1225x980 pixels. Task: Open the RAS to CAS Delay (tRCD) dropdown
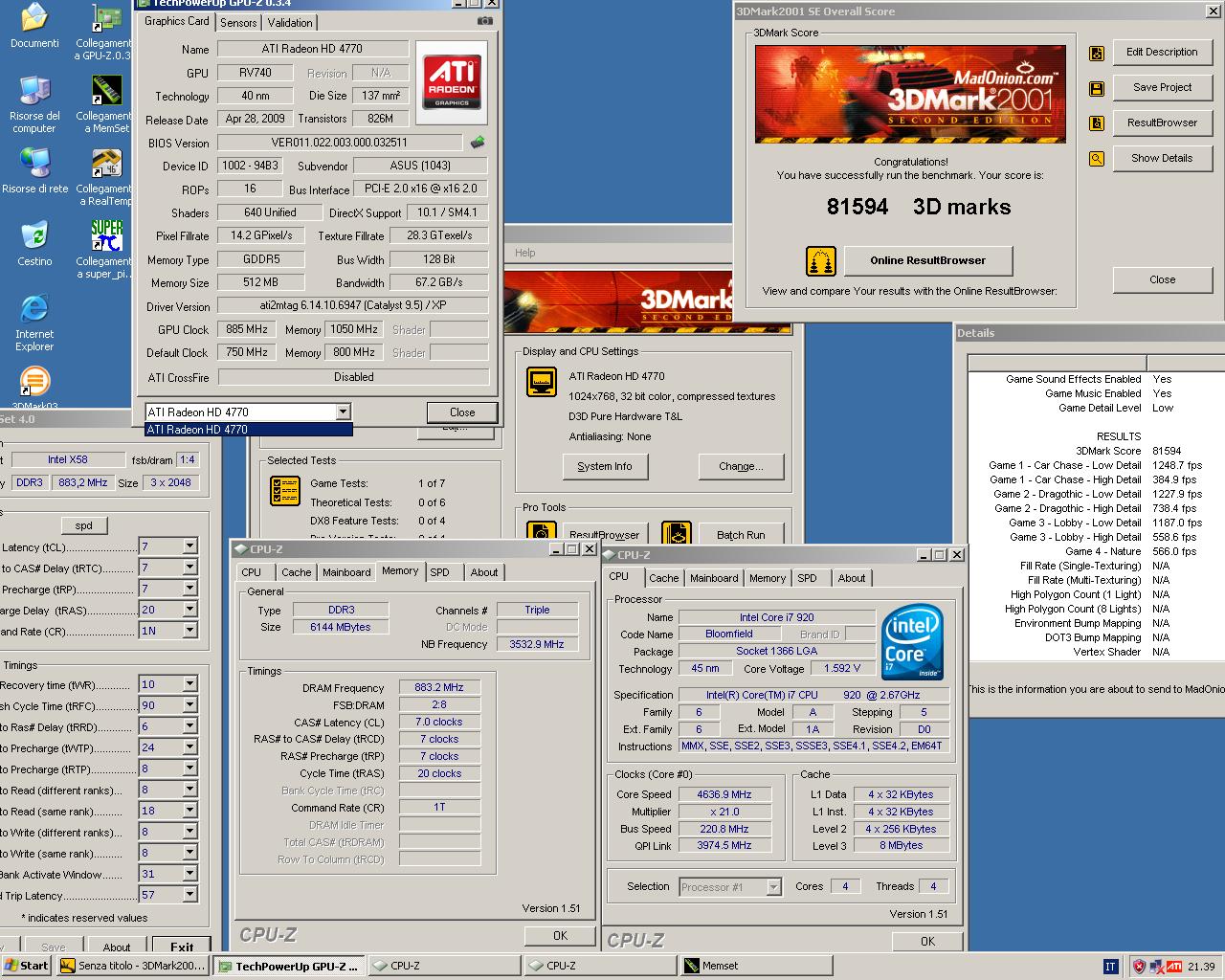coord(189,568)
